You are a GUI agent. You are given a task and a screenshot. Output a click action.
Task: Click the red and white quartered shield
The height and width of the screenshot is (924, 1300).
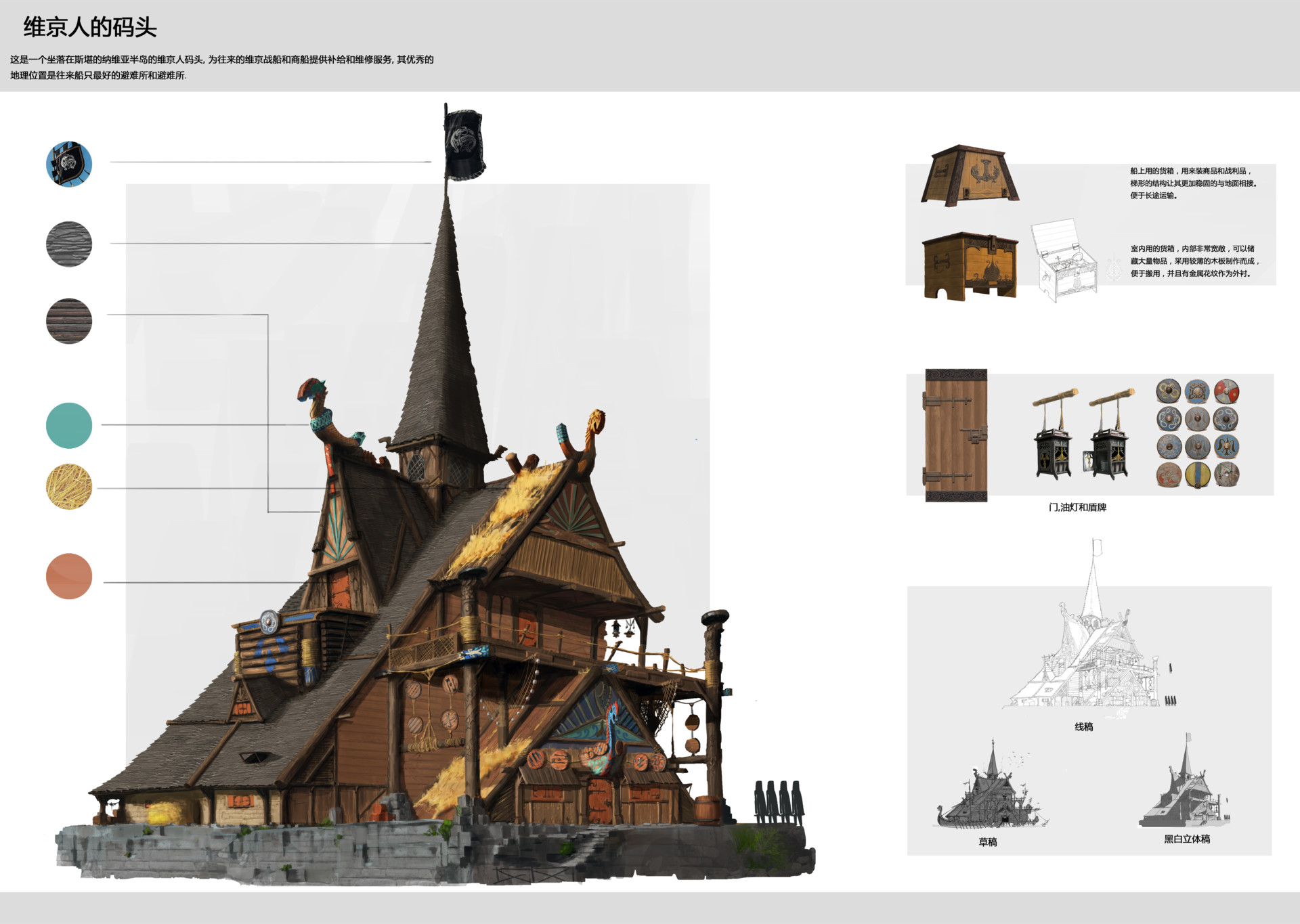[1227, 391]
